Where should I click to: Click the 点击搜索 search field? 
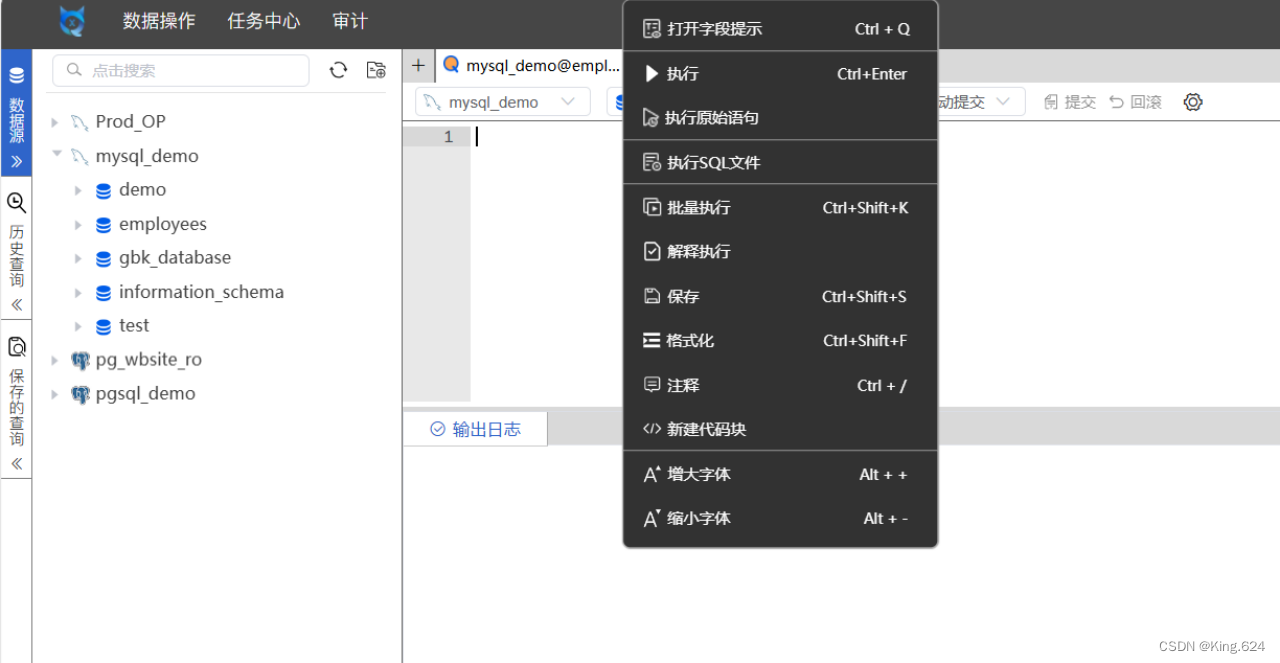pyautogui.click(x=181, y=70)
